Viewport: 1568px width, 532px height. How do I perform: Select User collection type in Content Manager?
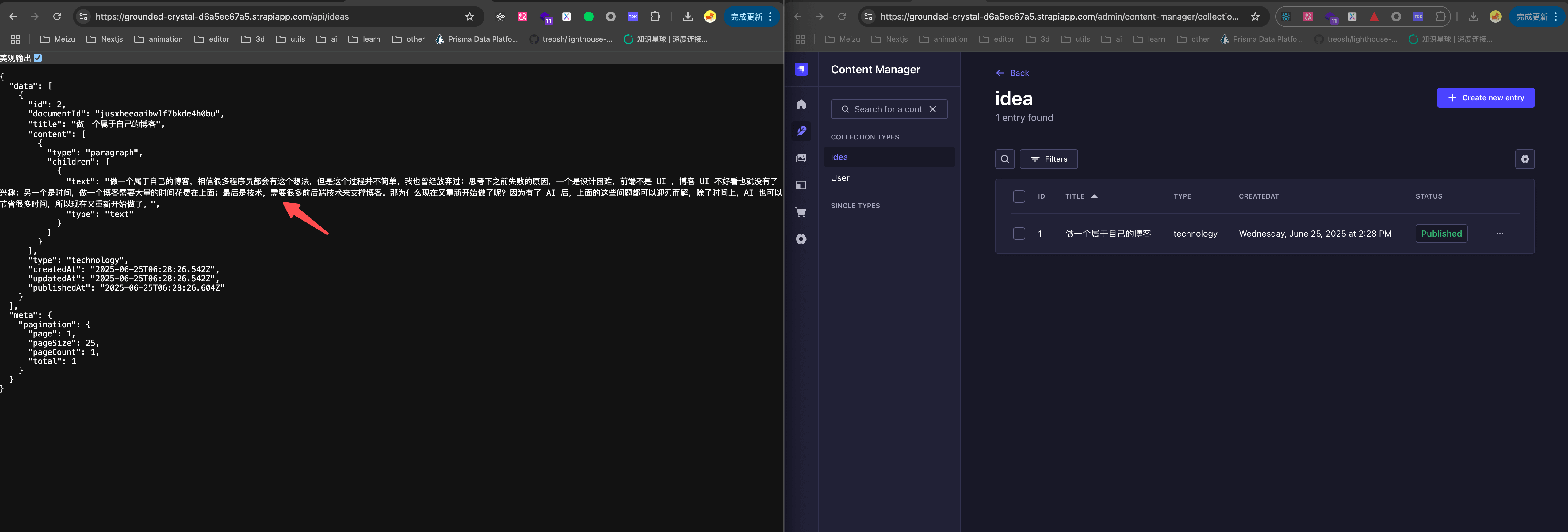(x=889, y=178)
